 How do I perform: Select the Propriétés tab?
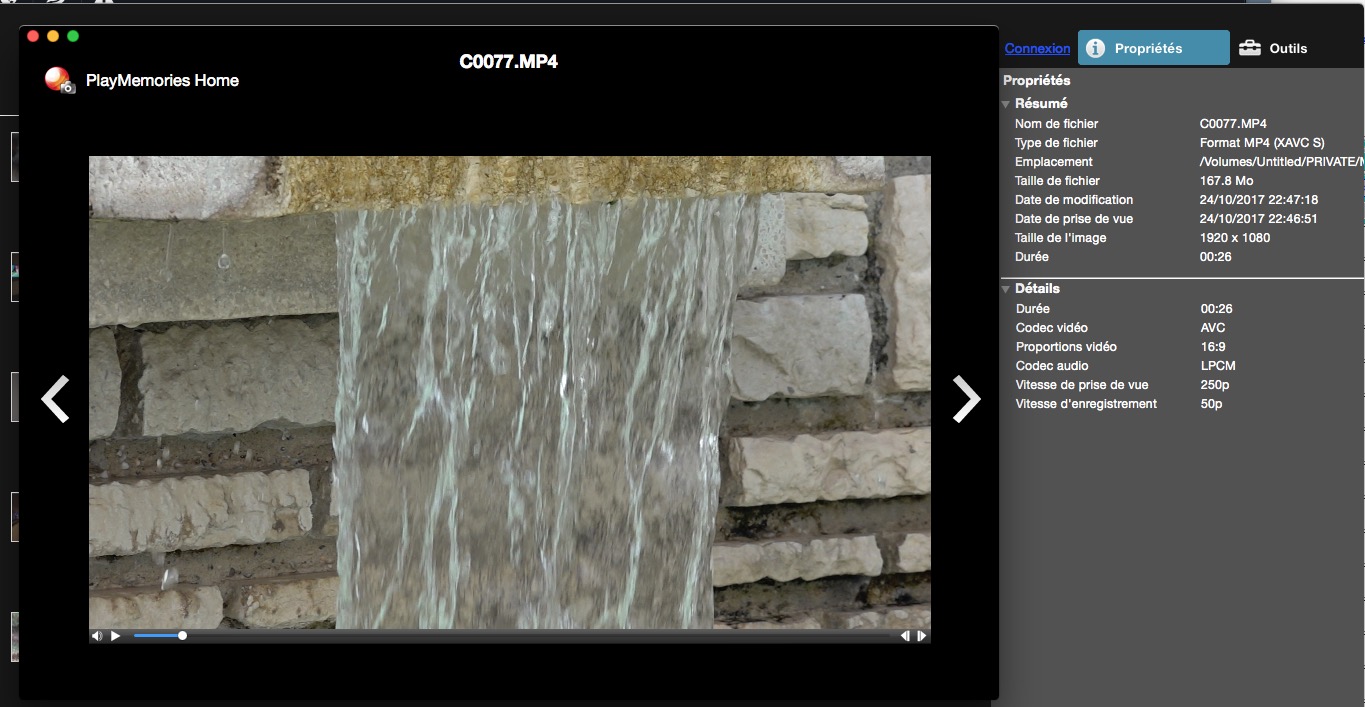click(x=1153, y=48)
